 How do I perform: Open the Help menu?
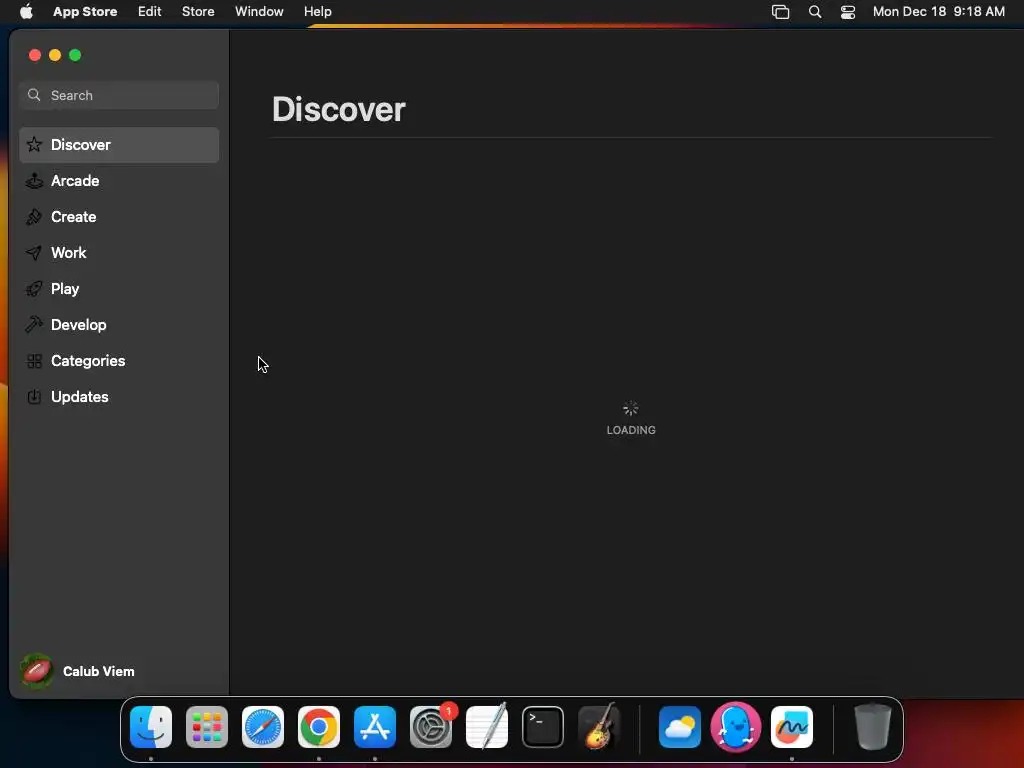click(x=317, y=12)
